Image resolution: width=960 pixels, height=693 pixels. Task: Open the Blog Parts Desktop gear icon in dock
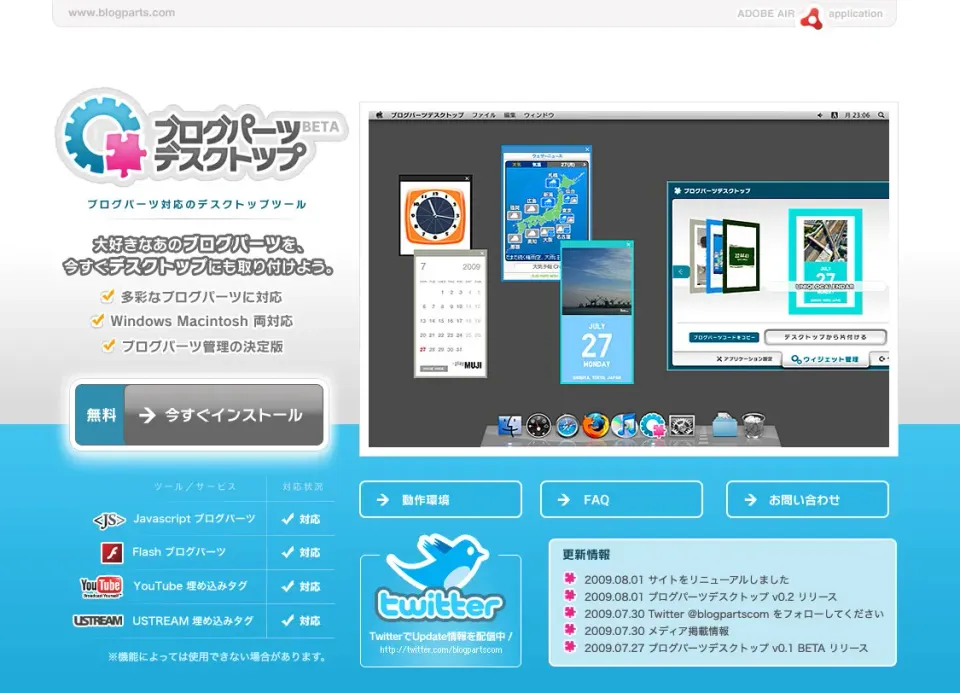[x=653, y=426]
